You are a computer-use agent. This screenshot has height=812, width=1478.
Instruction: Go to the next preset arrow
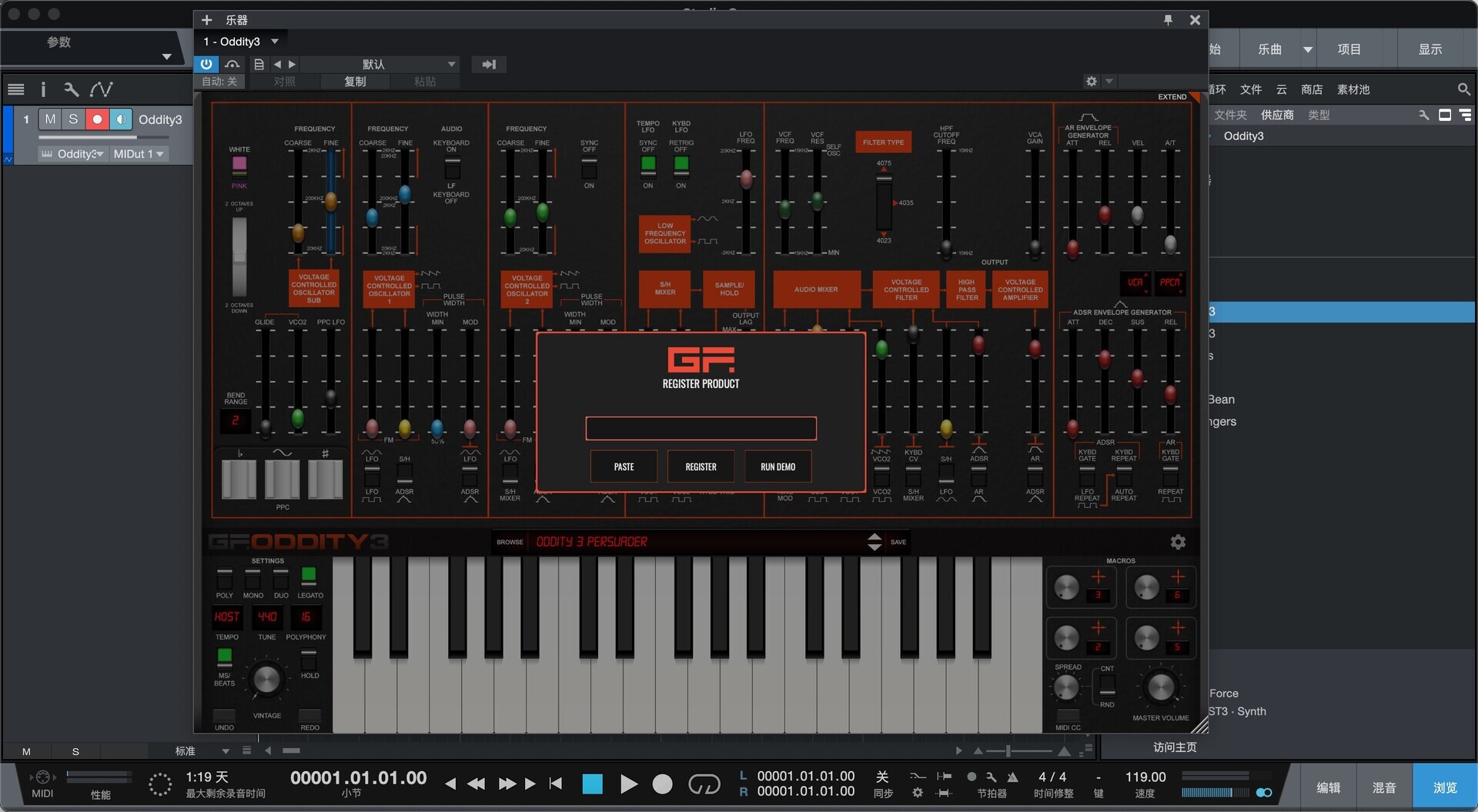coord(292,64)
